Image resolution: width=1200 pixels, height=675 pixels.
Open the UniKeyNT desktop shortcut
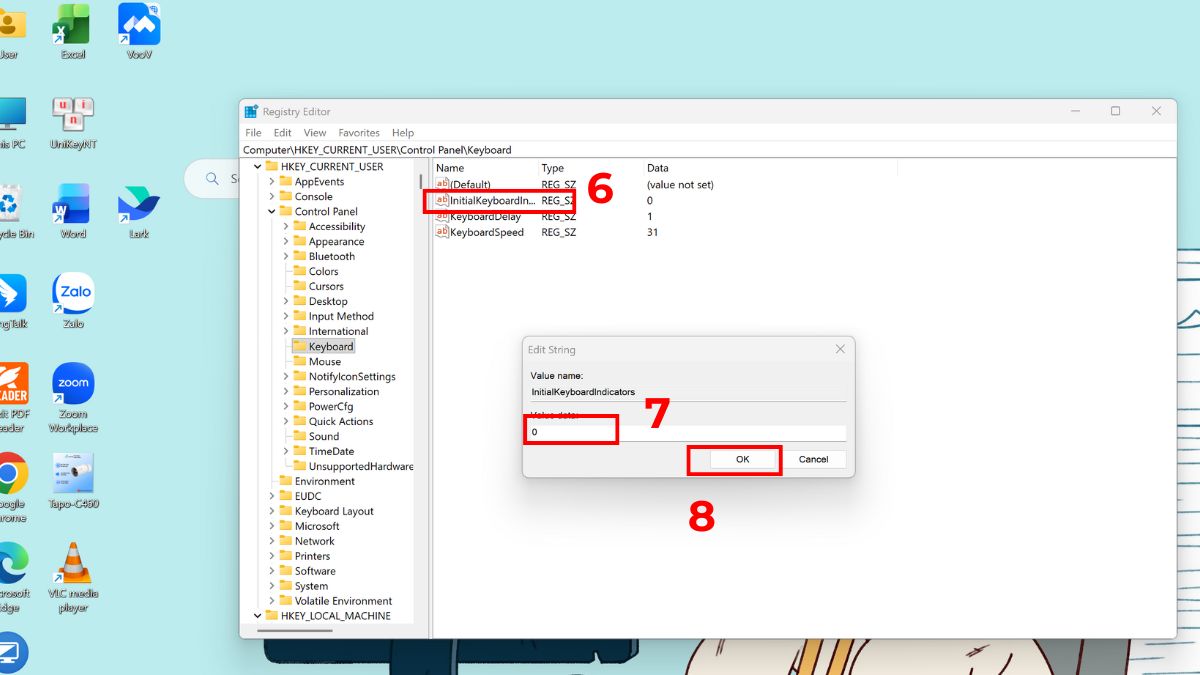coord(73,115)
